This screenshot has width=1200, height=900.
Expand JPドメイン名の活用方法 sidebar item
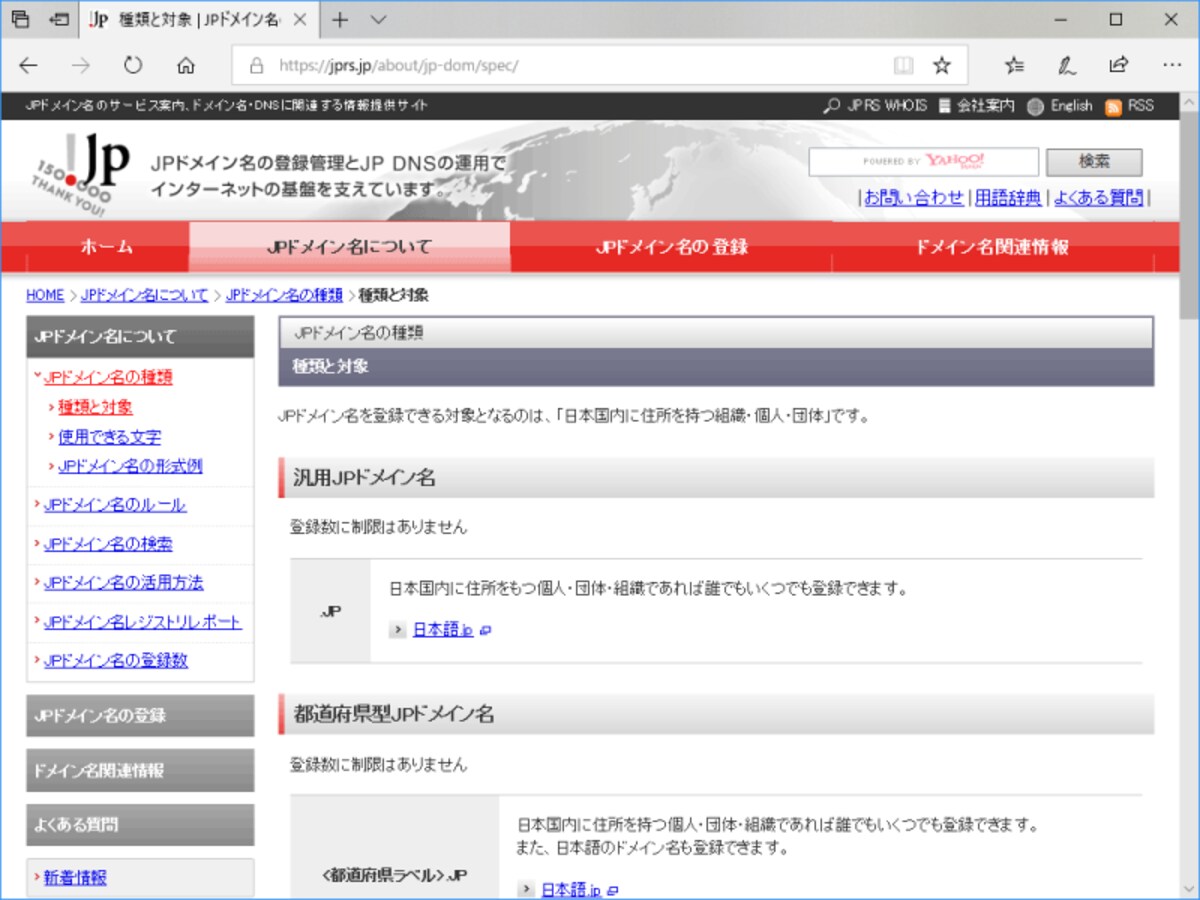tap(123, 582)
